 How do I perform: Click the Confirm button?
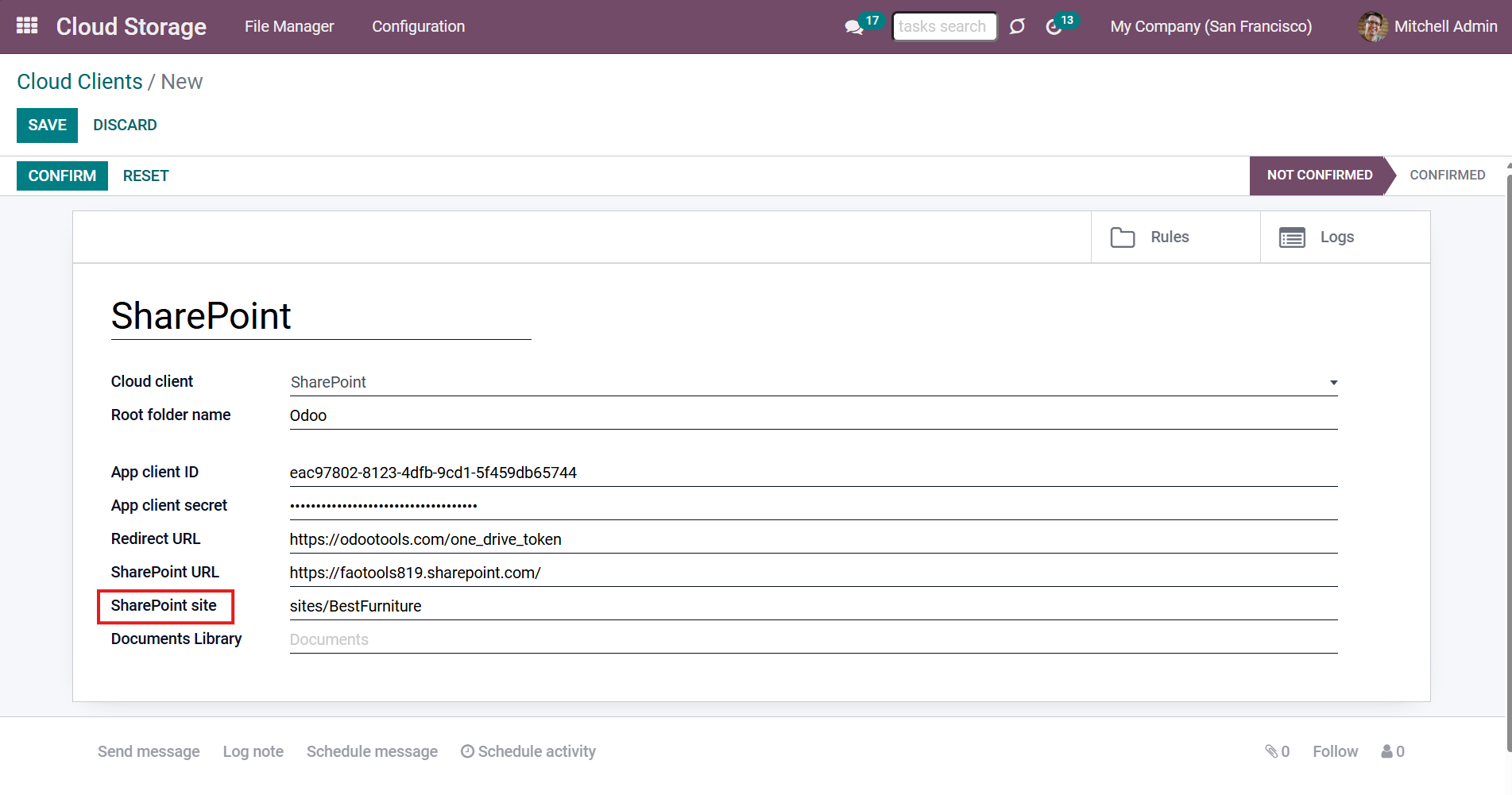(62, 176)
